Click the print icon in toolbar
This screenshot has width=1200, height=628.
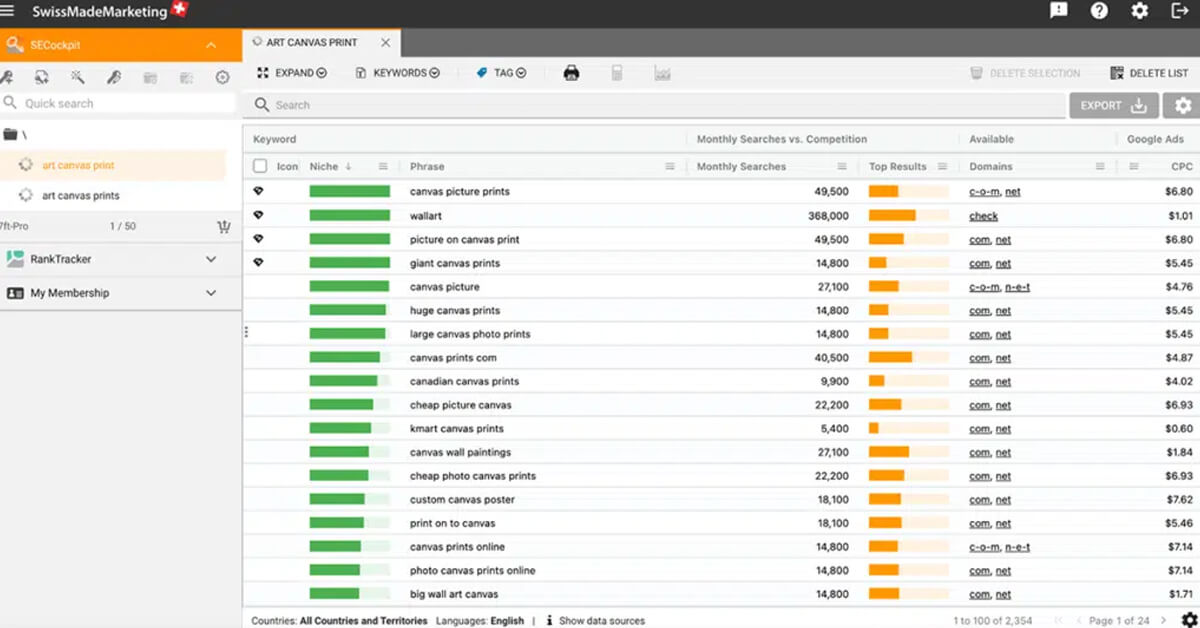point(571,73)
